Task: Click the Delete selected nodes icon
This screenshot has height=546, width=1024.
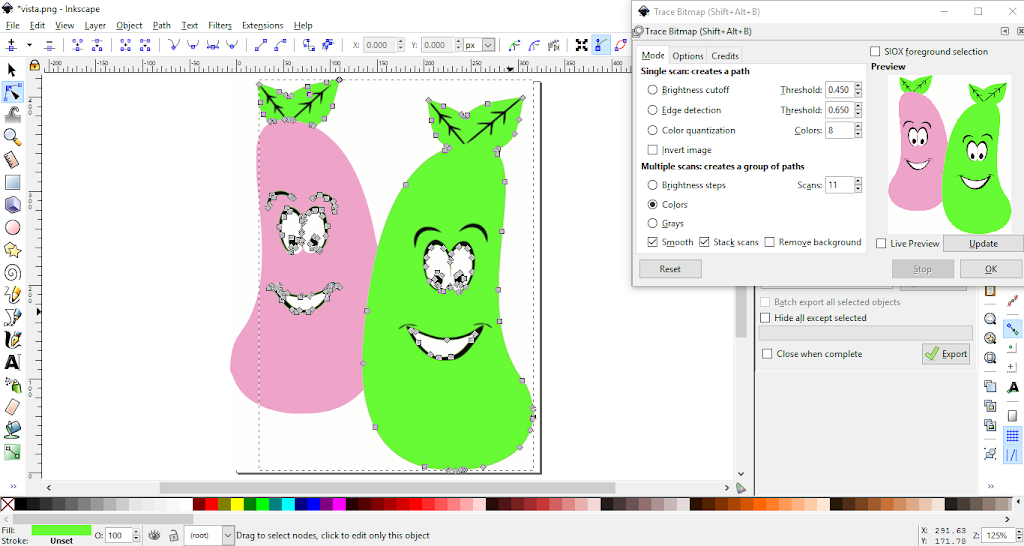Action: 50,45
